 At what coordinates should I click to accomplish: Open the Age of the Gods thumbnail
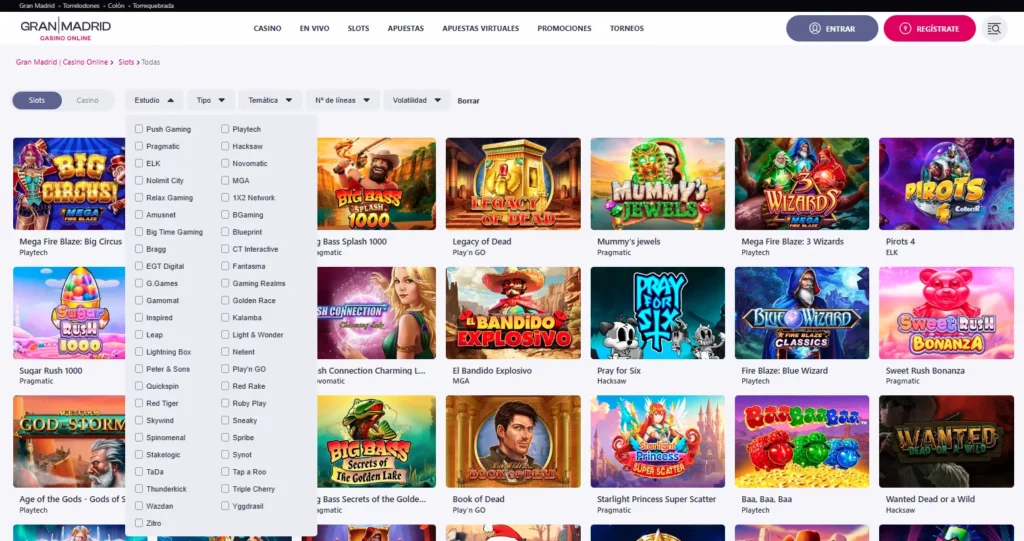click(x=69, y=441)
